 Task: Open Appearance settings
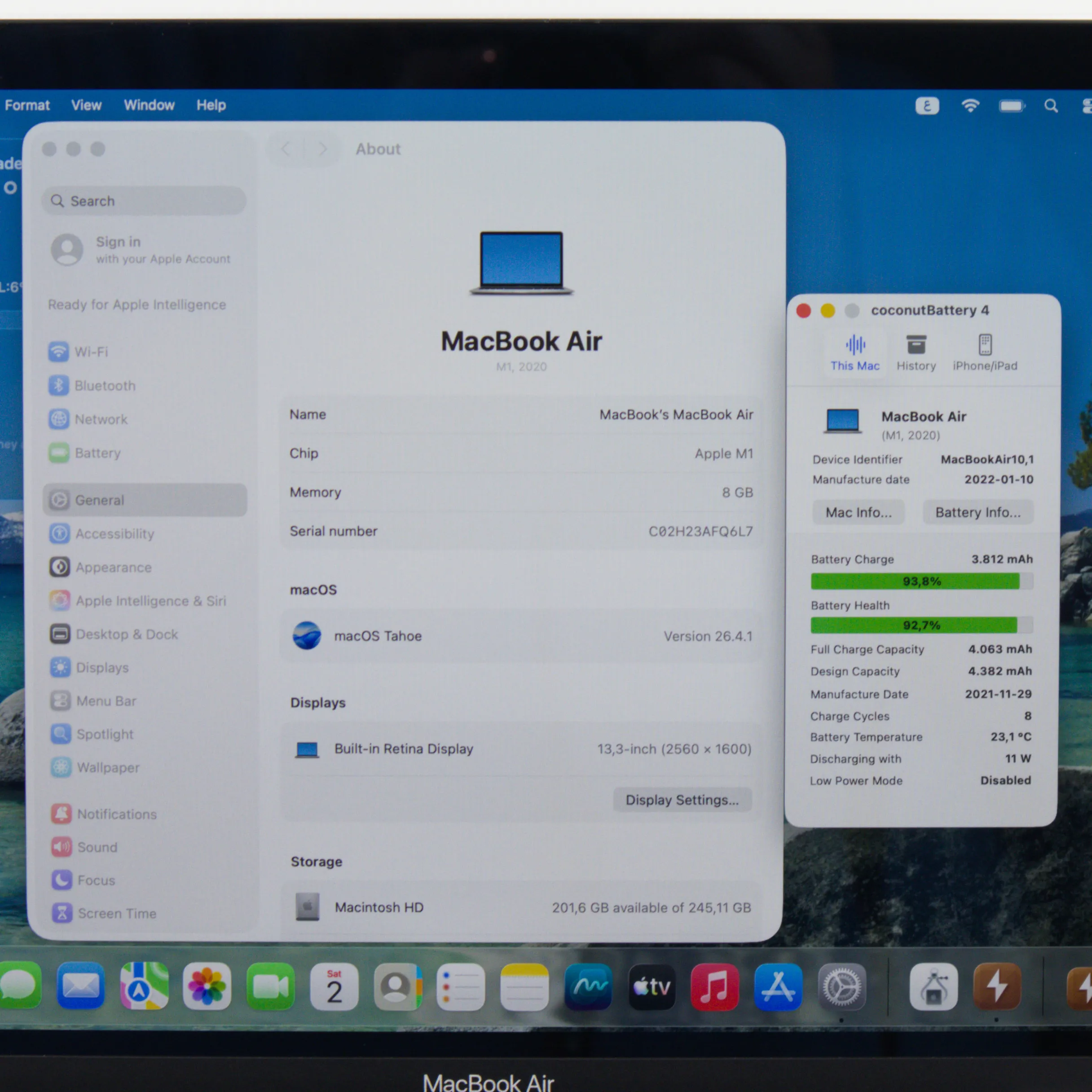coord(100,567)
